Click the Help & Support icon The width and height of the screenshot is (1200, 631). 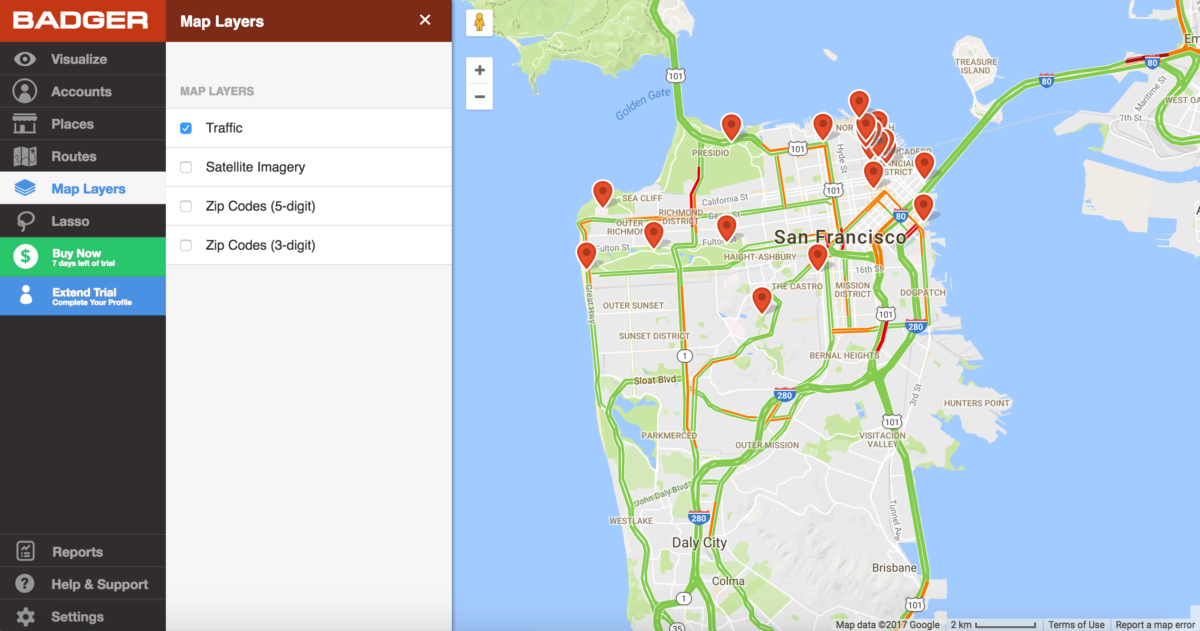(28, 583)
